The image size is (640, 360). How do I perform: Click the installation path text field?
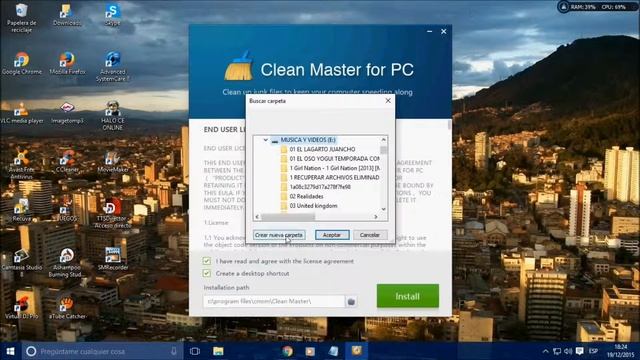click(x=274, y=302)
